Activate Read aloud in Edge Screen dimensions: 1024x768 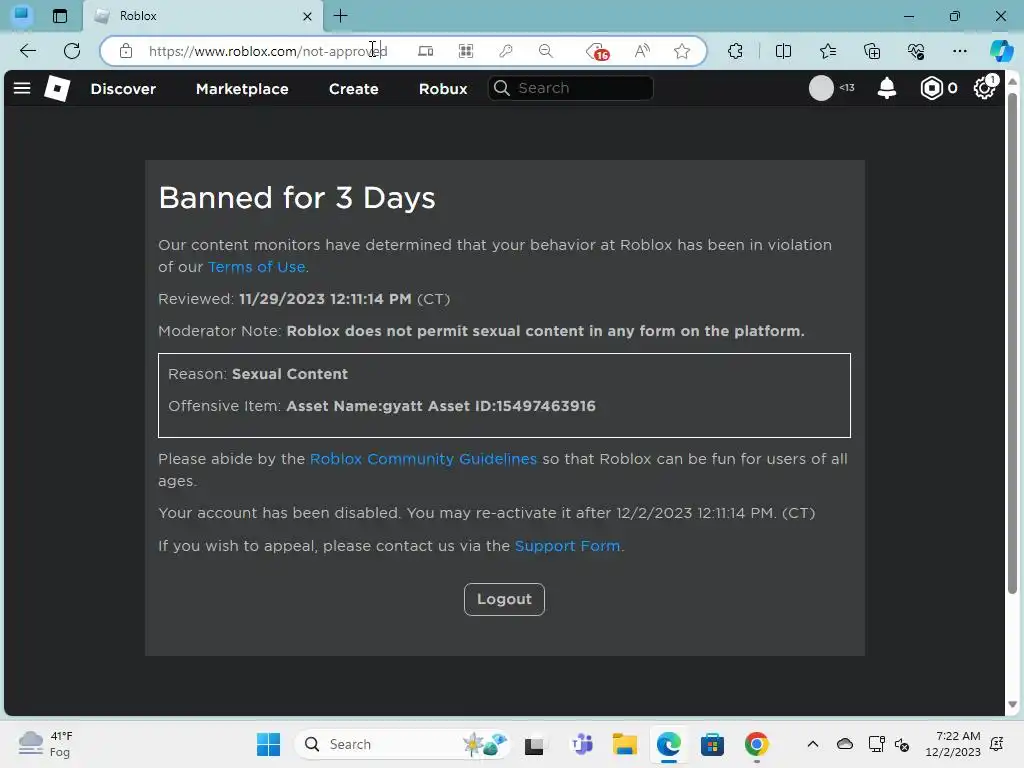(643, 51)
